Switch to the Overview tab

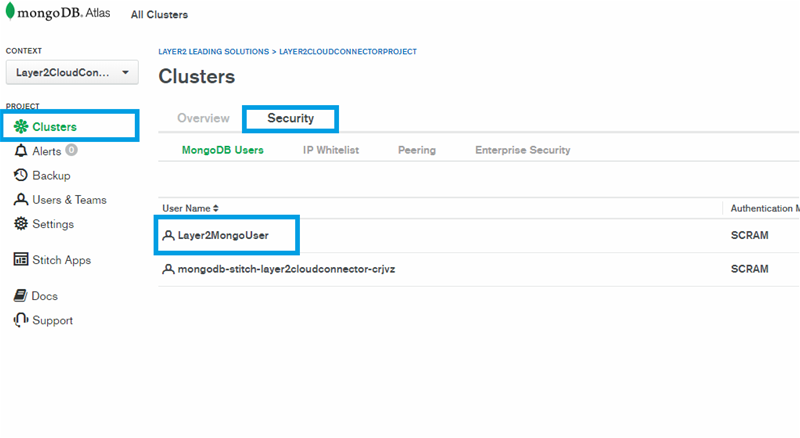point(203,118)
